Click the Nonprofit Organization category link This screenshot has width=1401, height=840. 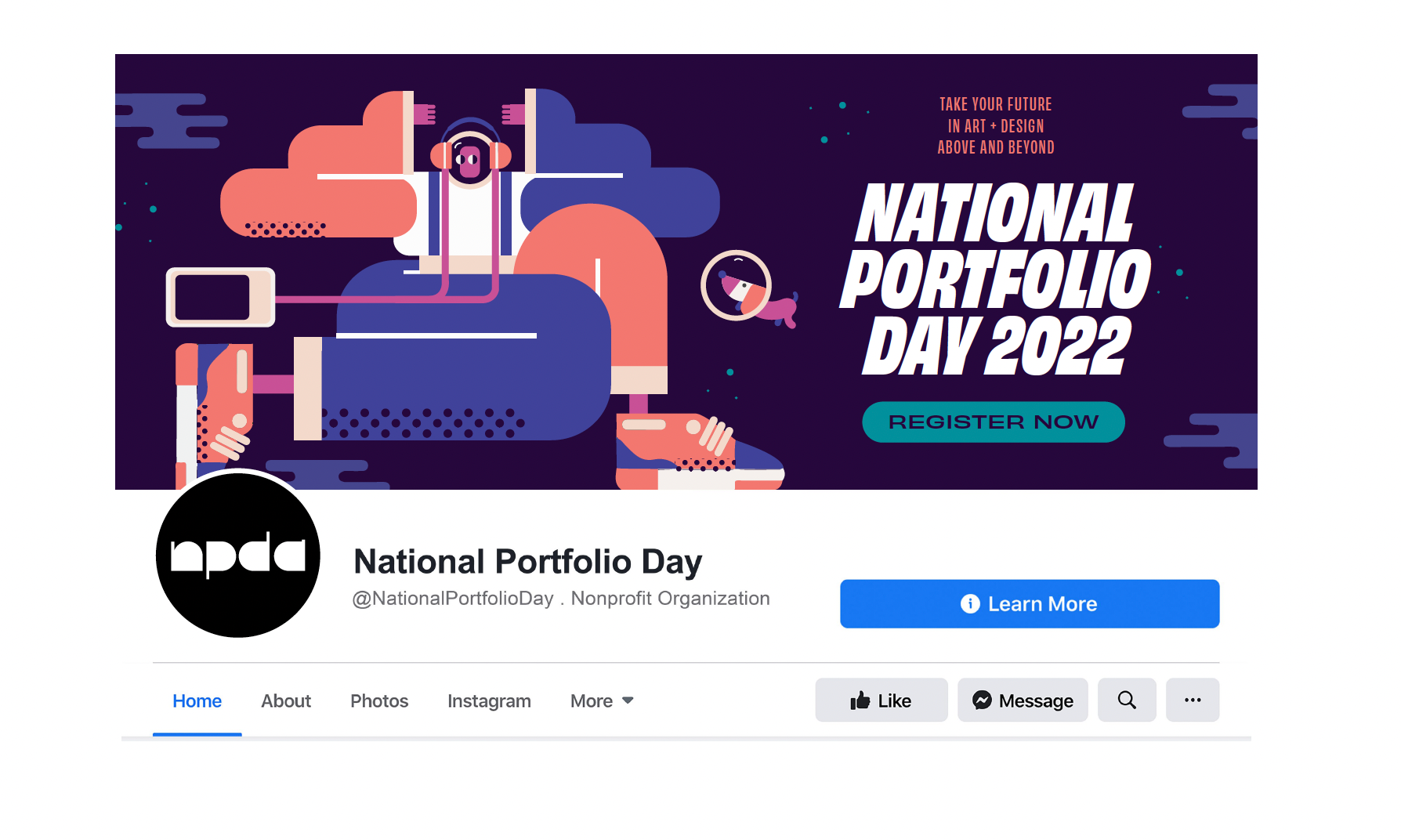(x=670, y=599)
